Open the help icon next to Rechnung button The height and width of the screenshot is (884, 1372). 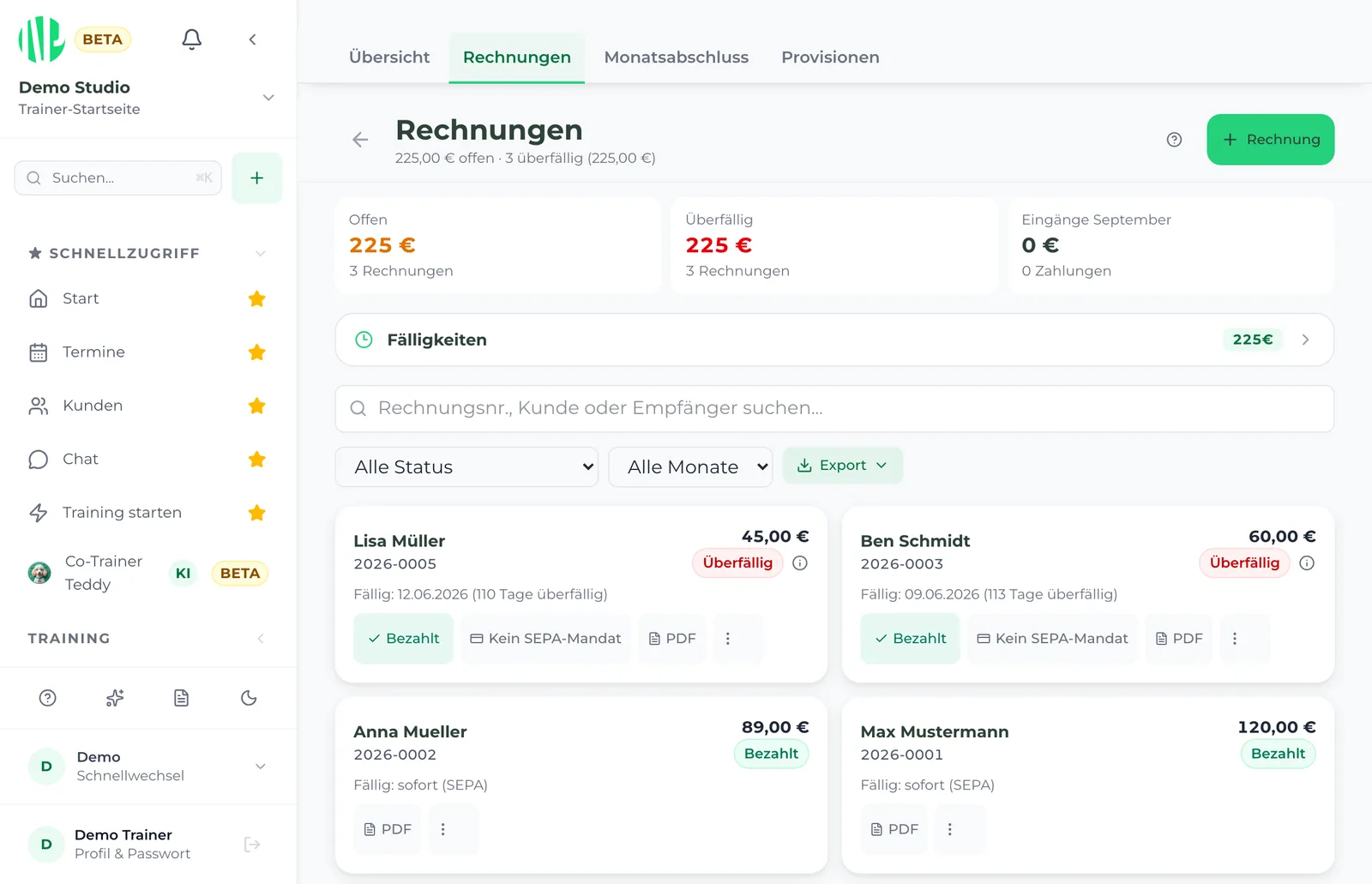tap(1174, 140)
